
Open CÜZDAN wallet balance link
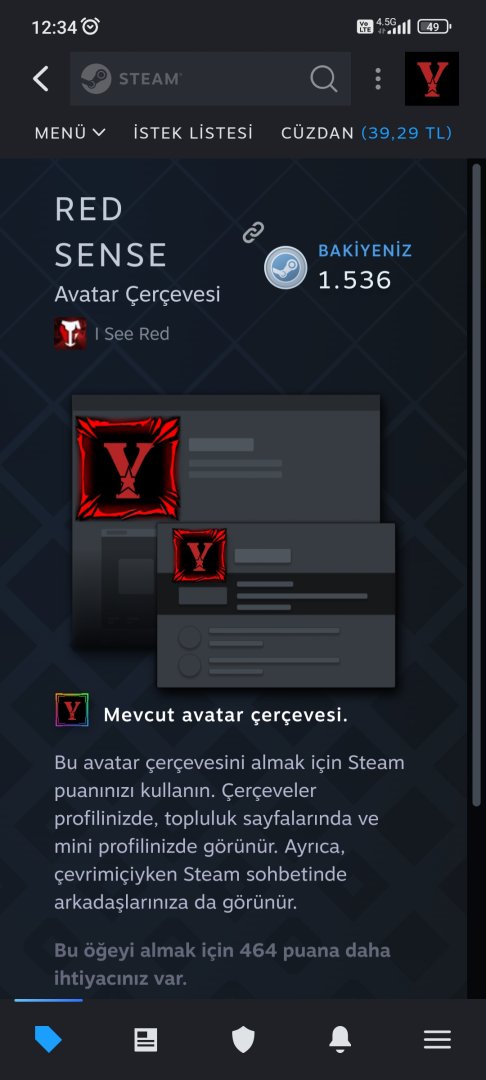click(366, 132)
